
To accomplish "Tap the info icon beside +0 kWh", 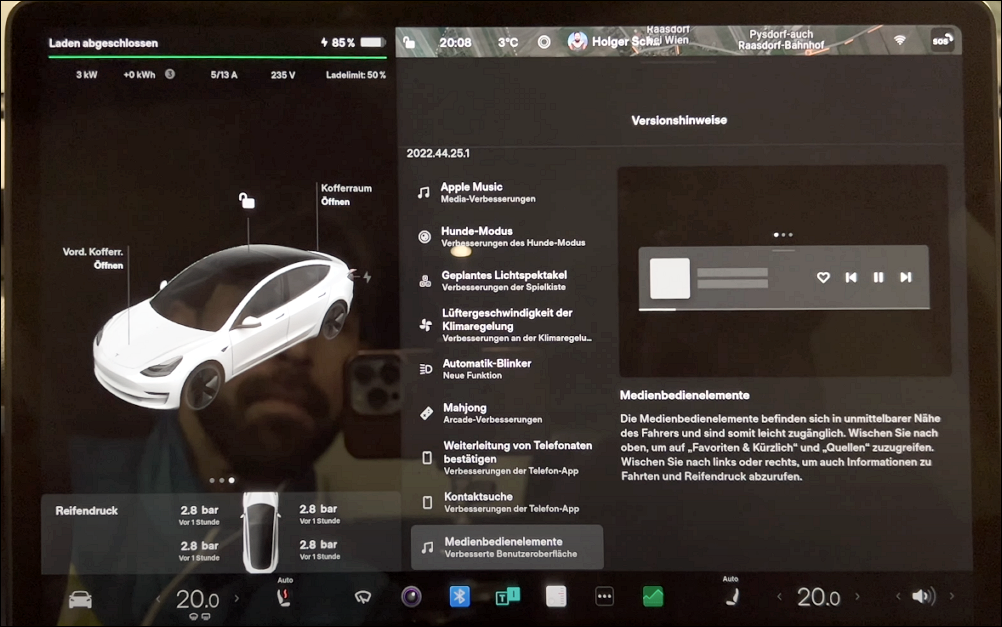I will [x=170, y=74].
